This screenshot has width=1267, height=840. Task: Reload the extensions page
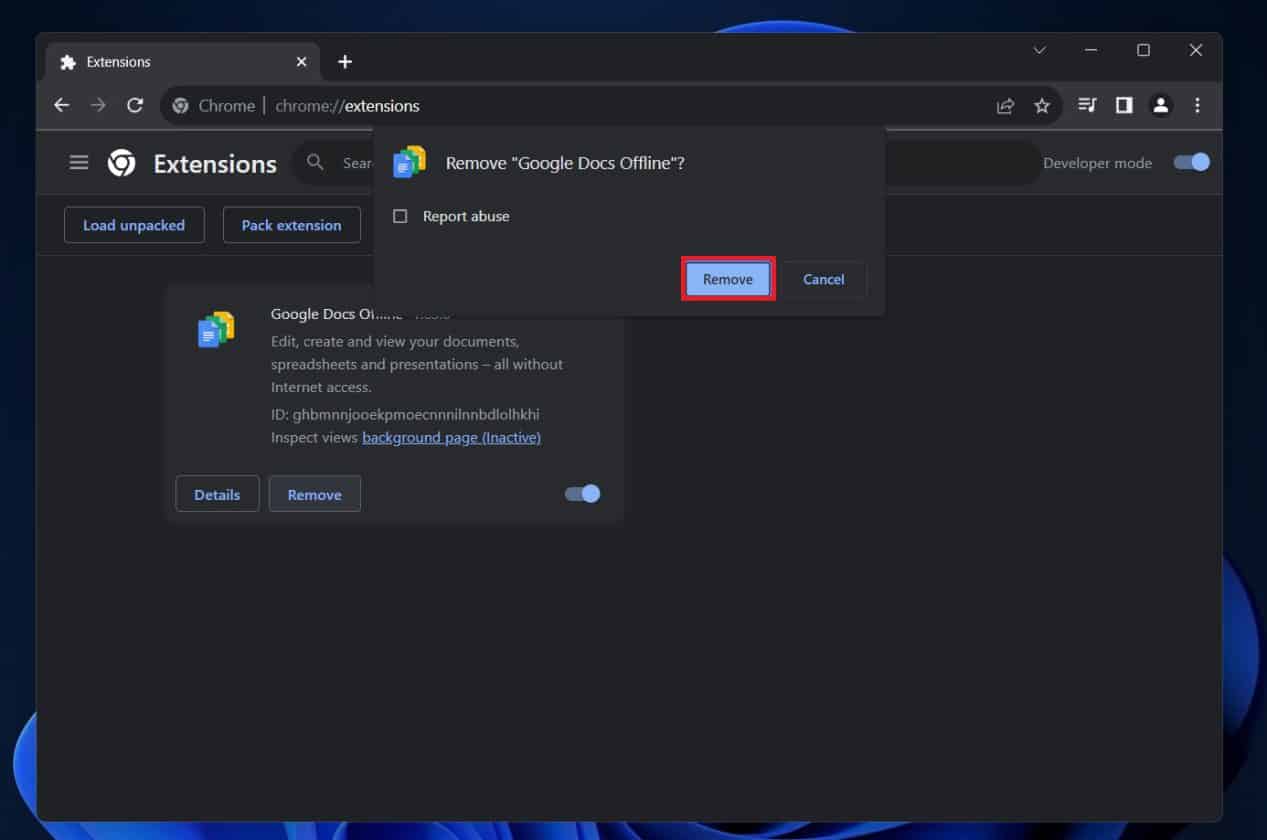[135, 105]
